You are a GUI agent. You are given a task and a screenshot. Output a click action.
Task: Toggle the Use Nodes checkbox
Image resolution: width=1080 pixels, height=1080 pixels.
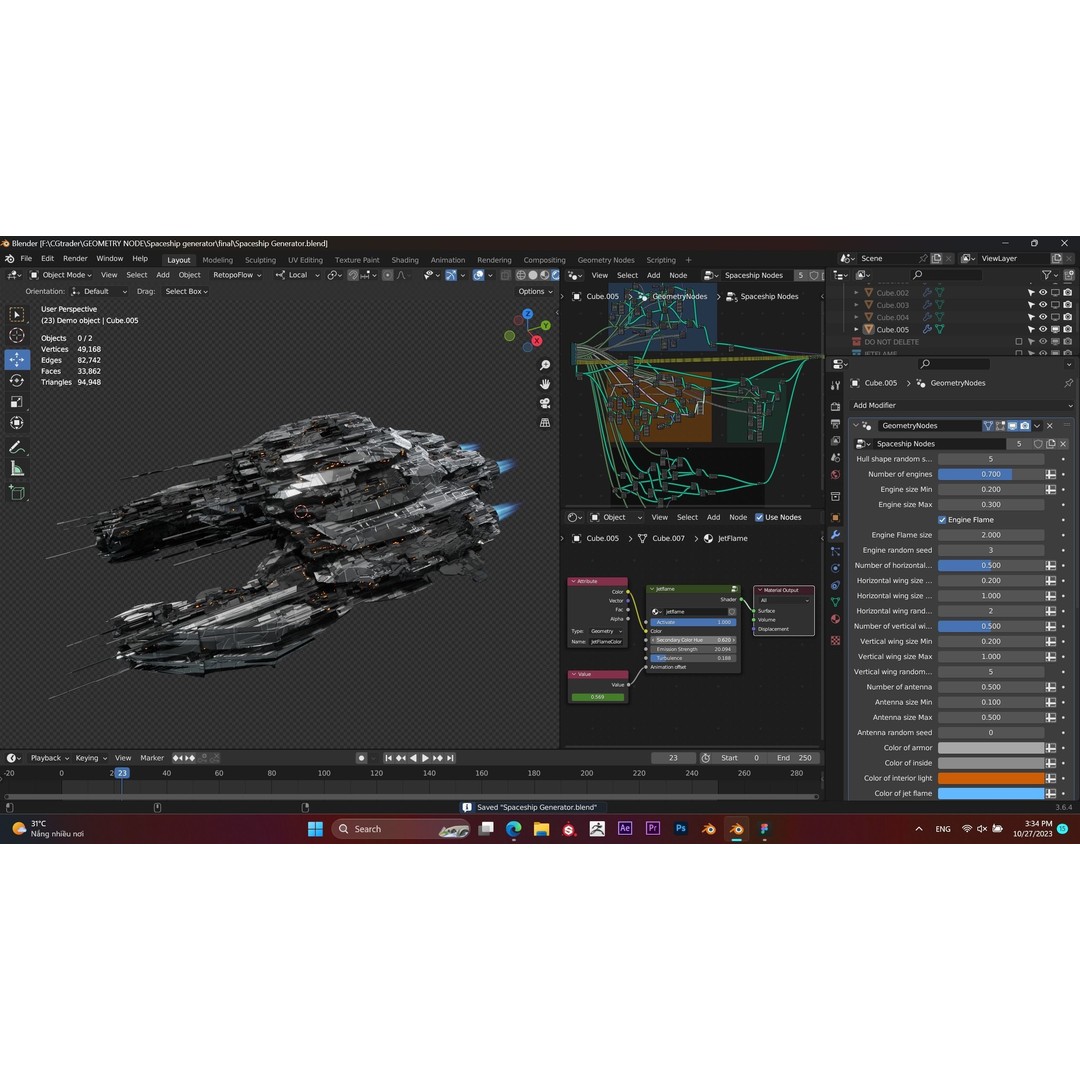click(x=759, y=517)
